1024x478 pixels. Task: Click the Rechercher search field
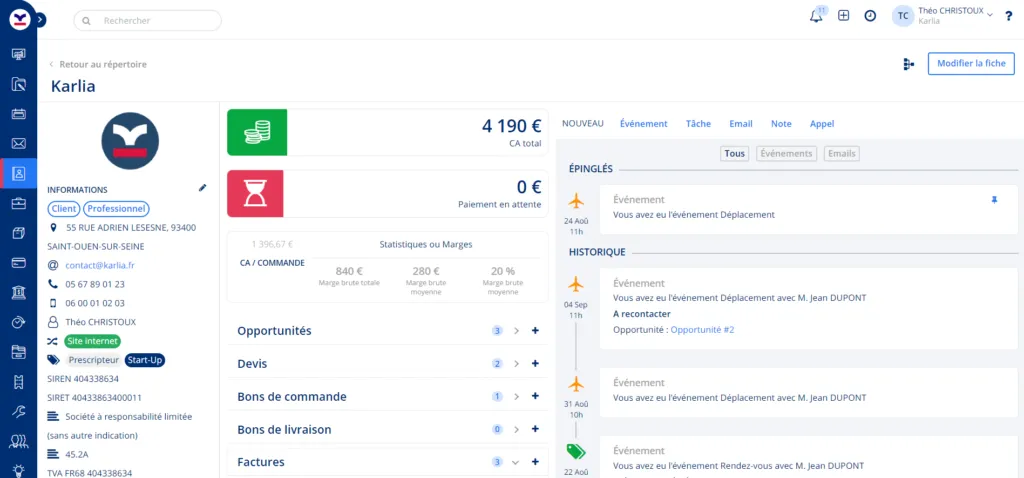(148, 20)
